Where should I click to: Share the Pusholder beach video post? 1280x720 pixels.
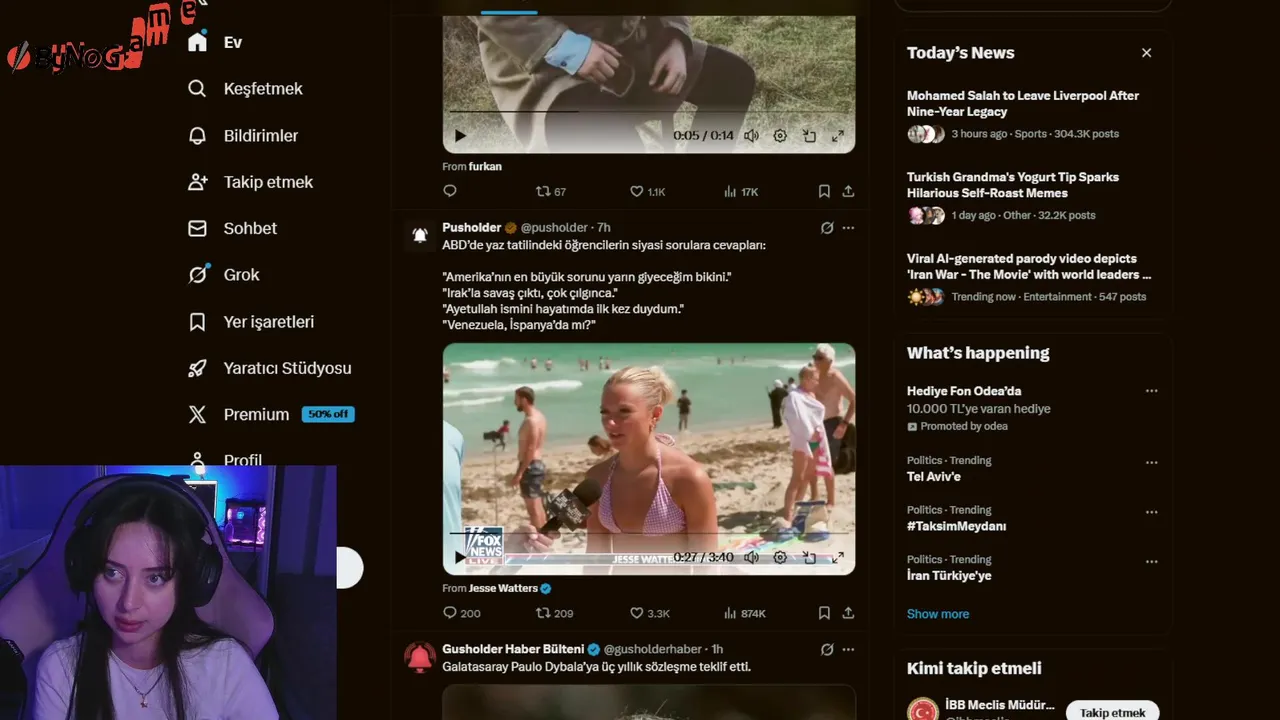pyautogui.click(x=848, y=613)
